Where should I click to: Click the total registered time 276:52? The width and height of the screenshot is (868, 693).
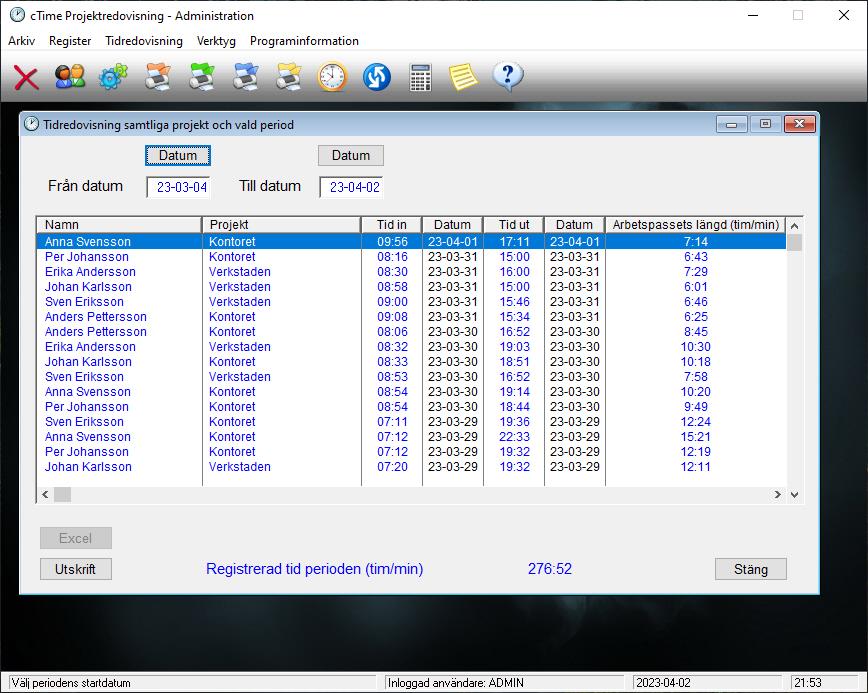pyautogui.click(x=550, y=569)
